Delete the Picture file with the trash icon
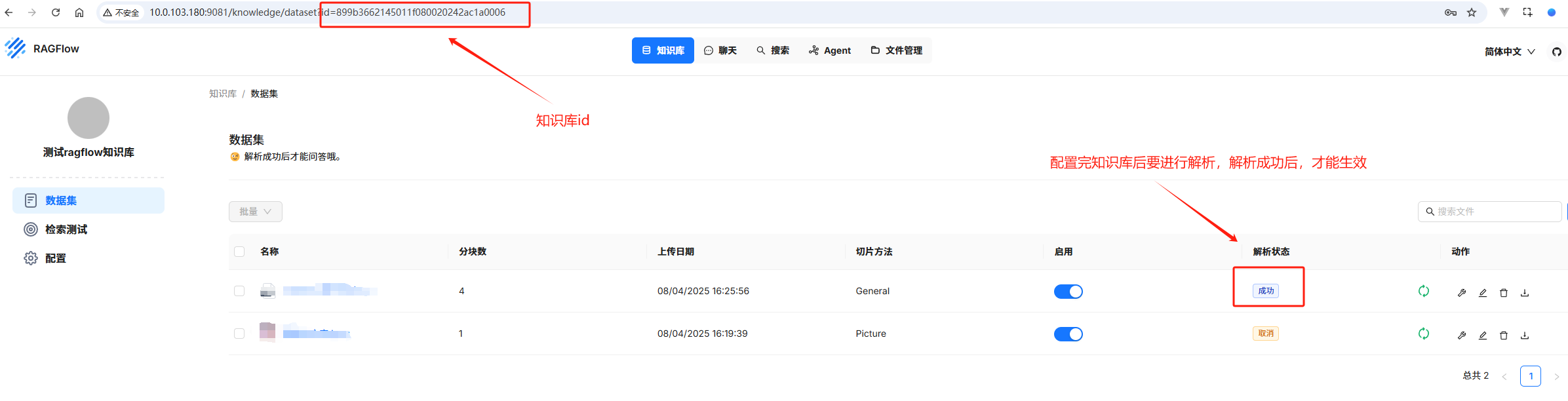Image resolution: width=1568 pixels, height=401 pixels. [x=1503, y=335]
